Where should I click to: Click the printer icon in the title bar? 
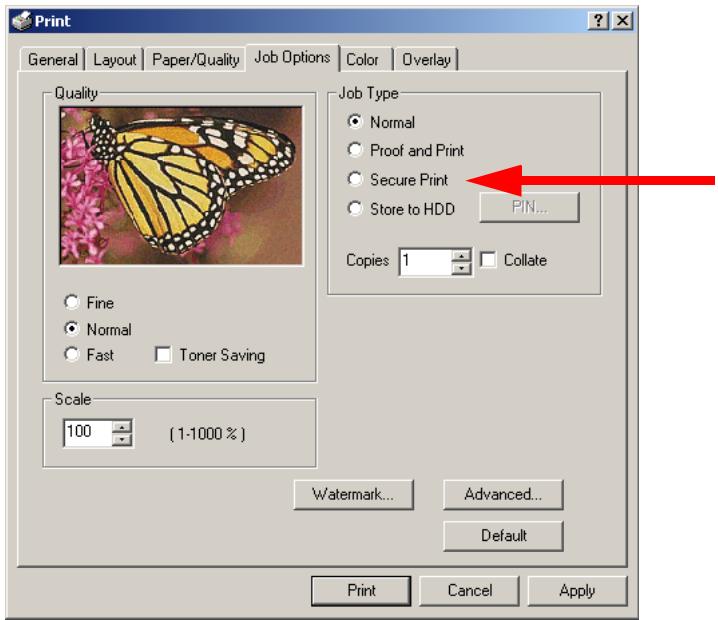21,21
